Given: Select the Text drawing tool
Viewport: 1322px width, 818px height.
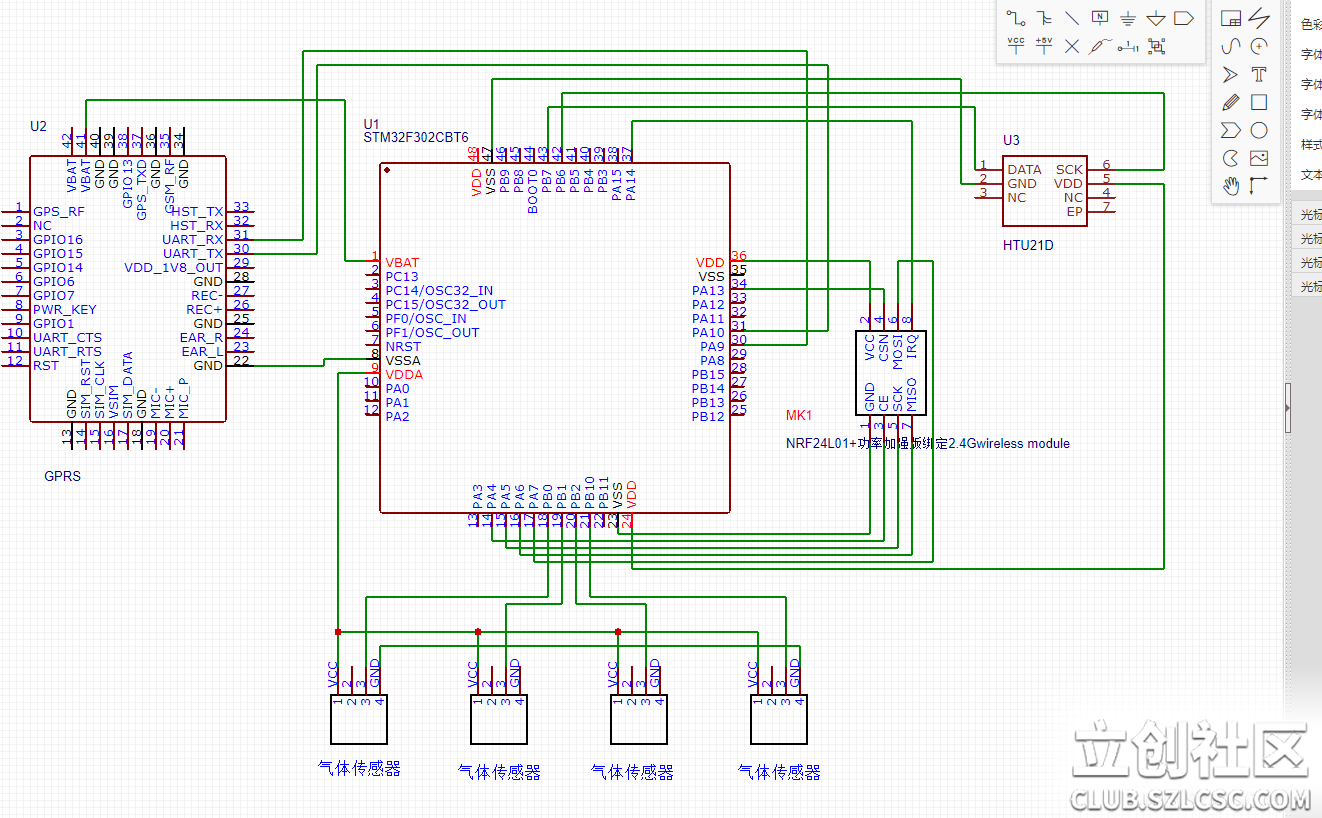Looking at the screenshot, I should (1259, 74).
